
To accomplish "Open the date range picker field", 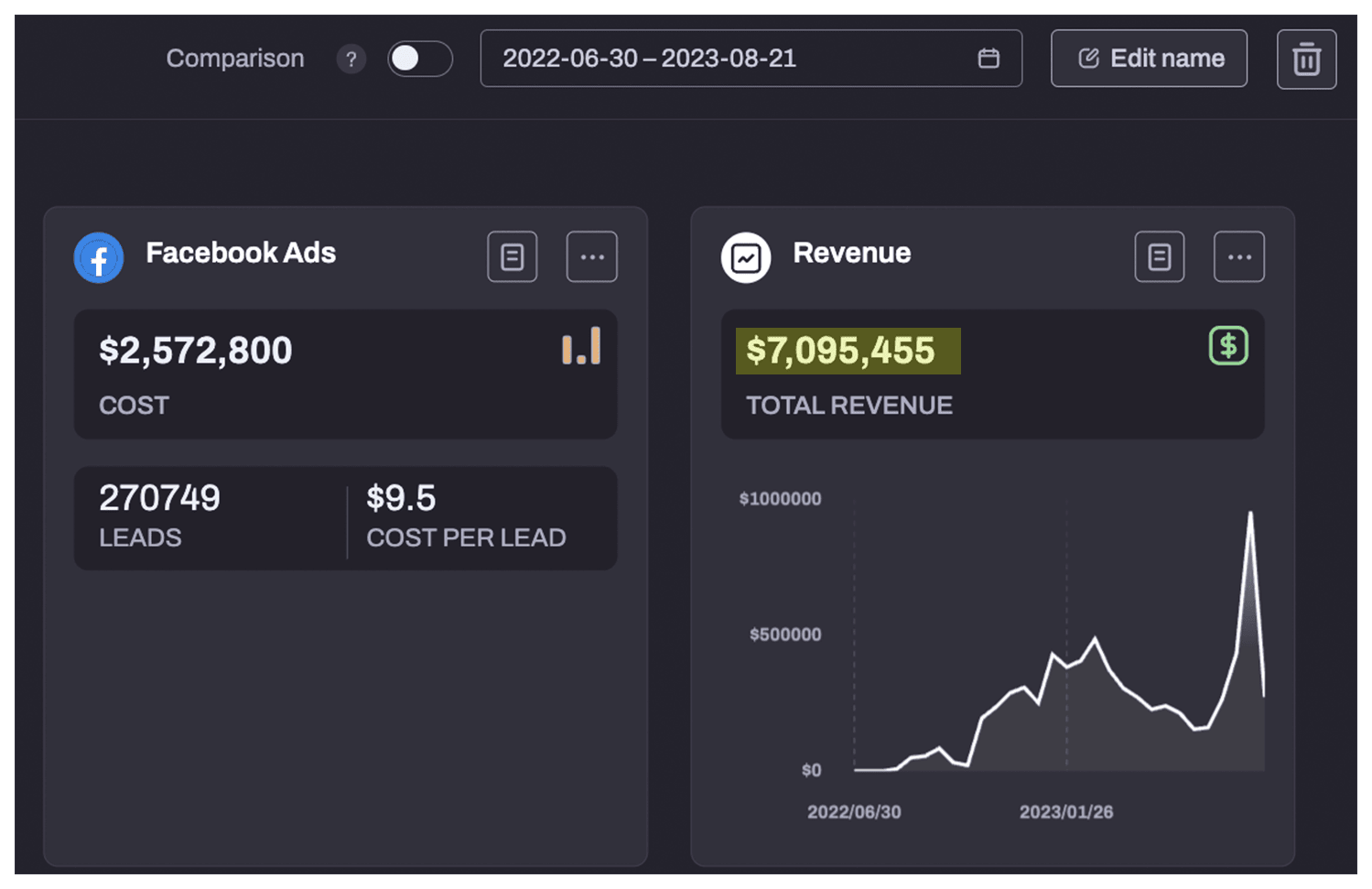I will 732,59.
